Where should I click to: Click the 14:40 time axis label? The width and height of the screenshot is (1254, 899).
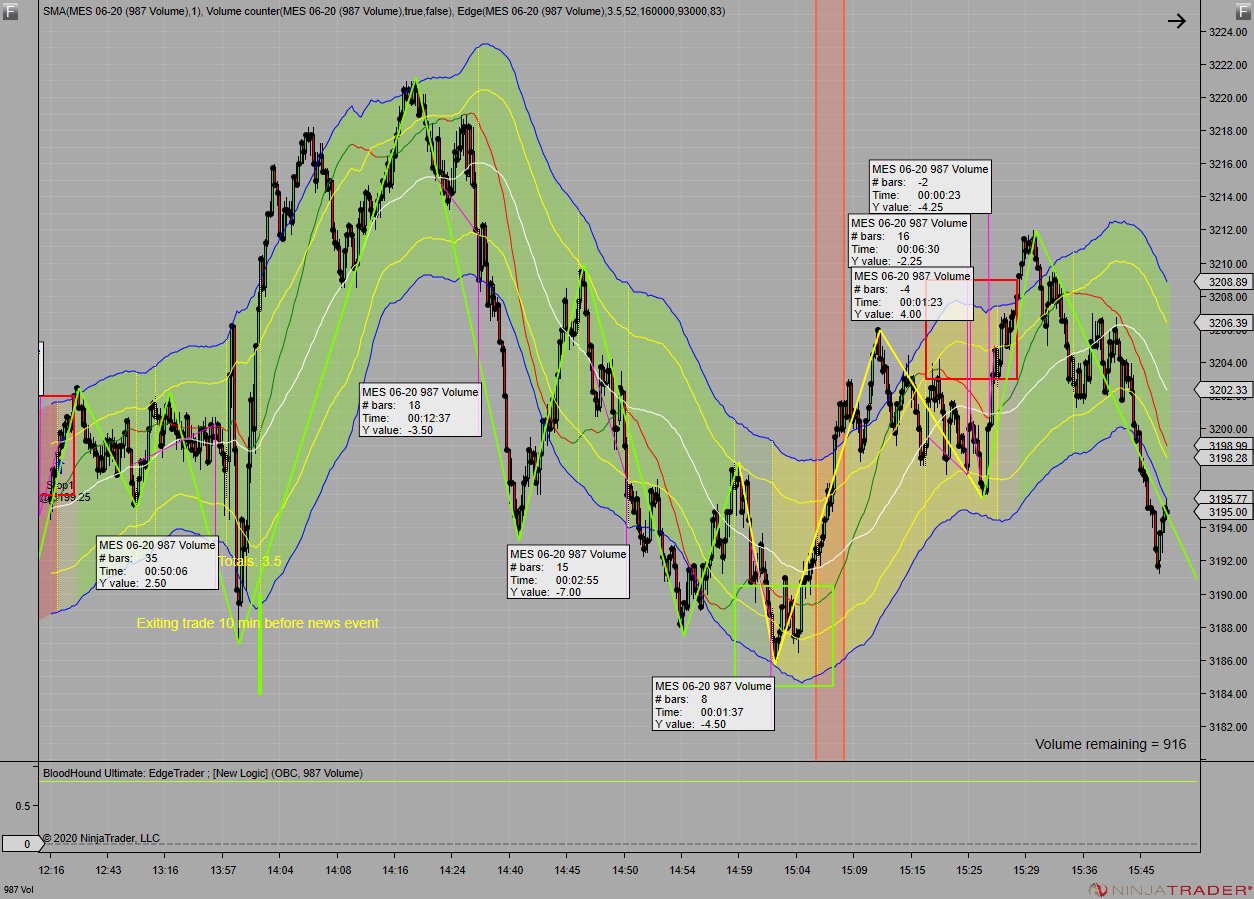pyautogui.click(x=509, y=871)
